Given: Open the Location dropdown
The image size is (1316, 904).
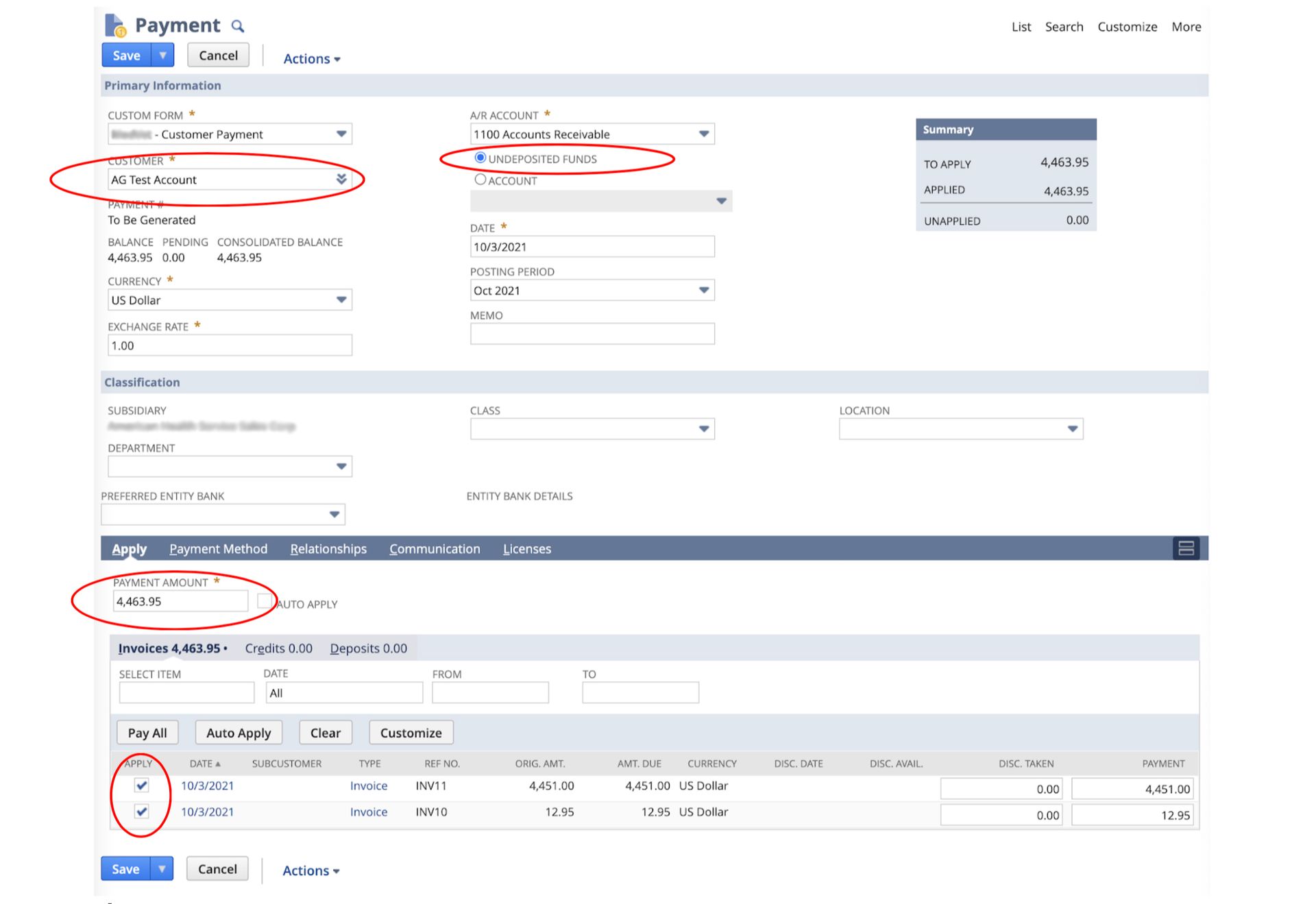Looking at the screenshot, I should 1073,428.
